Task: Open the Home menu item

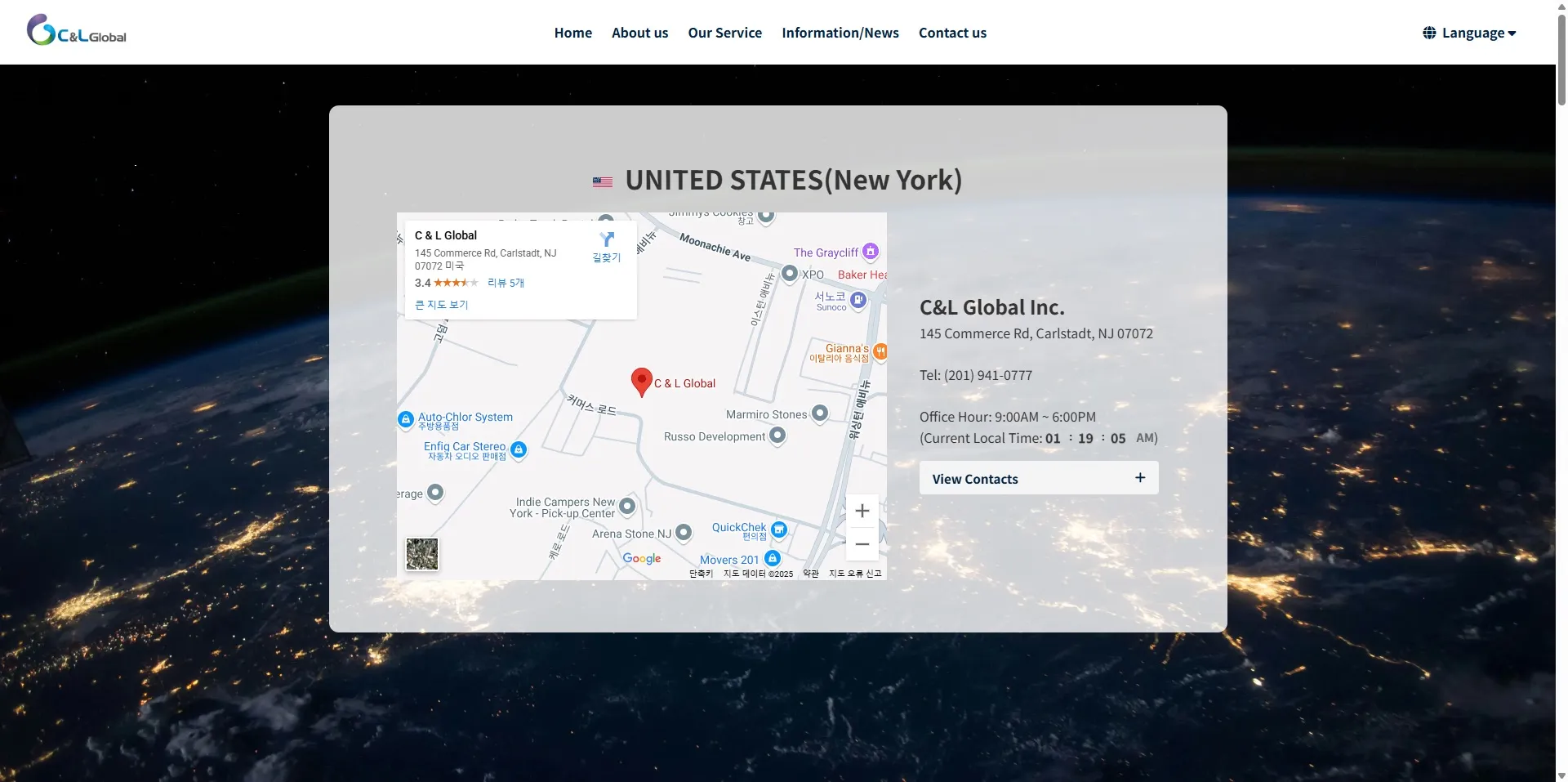Action: tap(573, 33)
